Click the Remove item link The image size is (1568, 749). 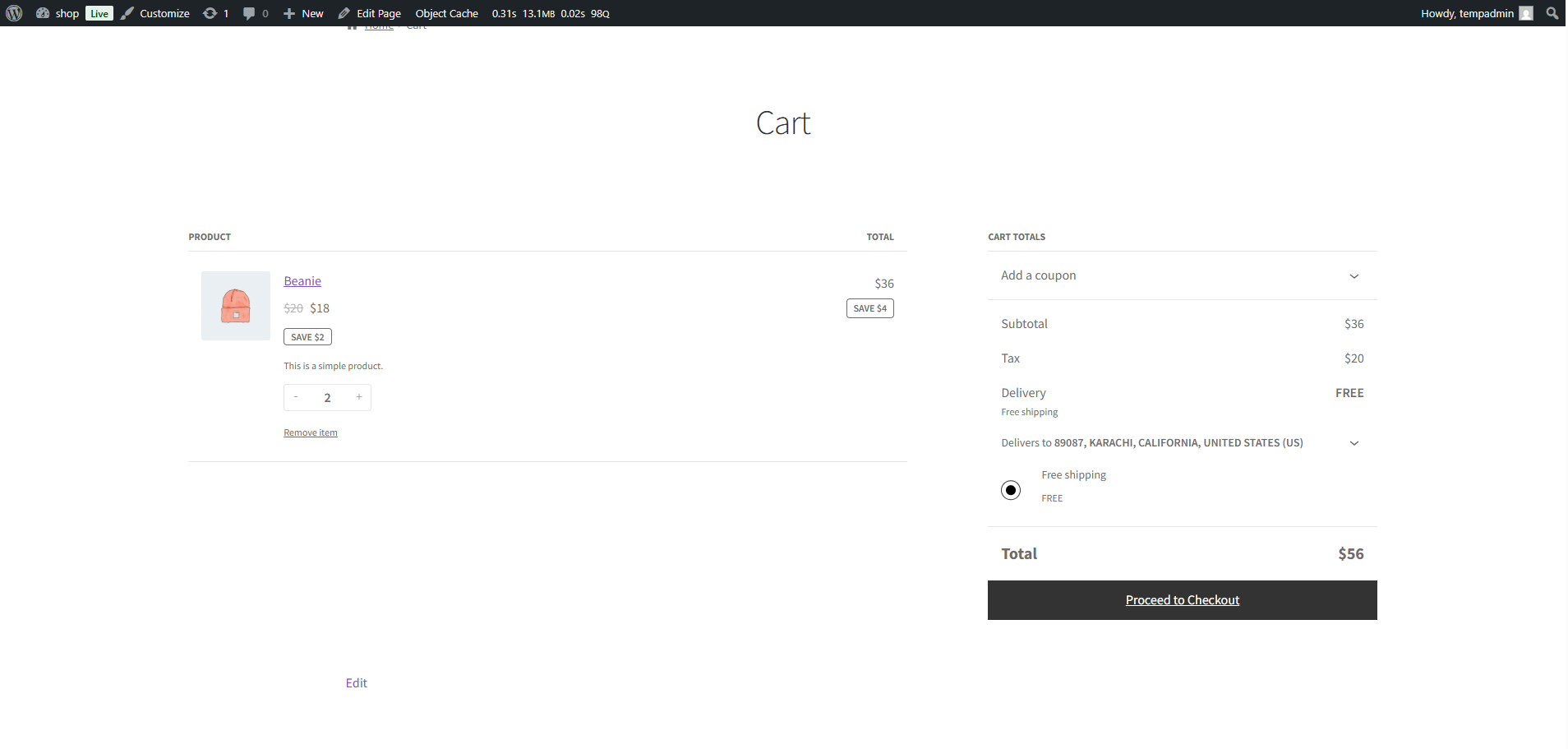[x=311, y=432]
